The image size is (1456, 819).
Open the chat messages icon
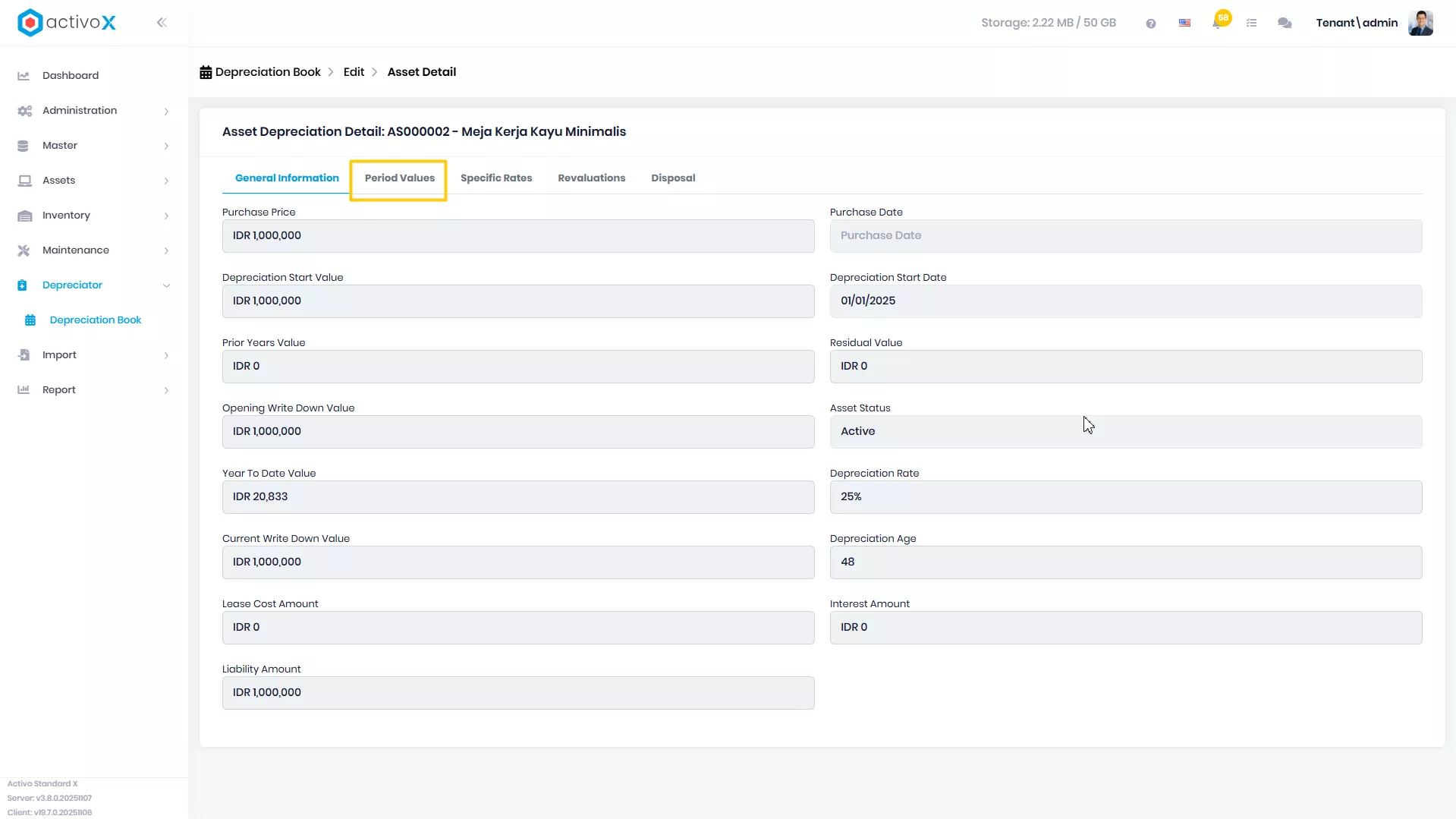tap(1285, 24)
